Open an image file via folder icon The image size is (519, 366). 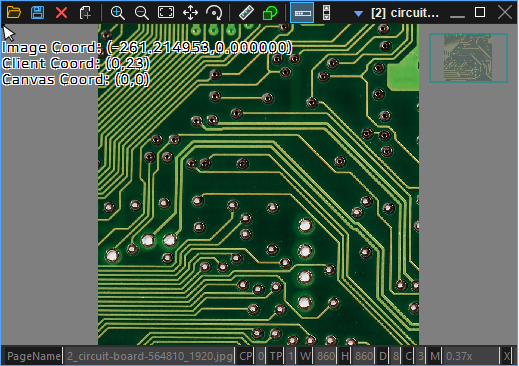pyautogui.click(x=14, y=13)
